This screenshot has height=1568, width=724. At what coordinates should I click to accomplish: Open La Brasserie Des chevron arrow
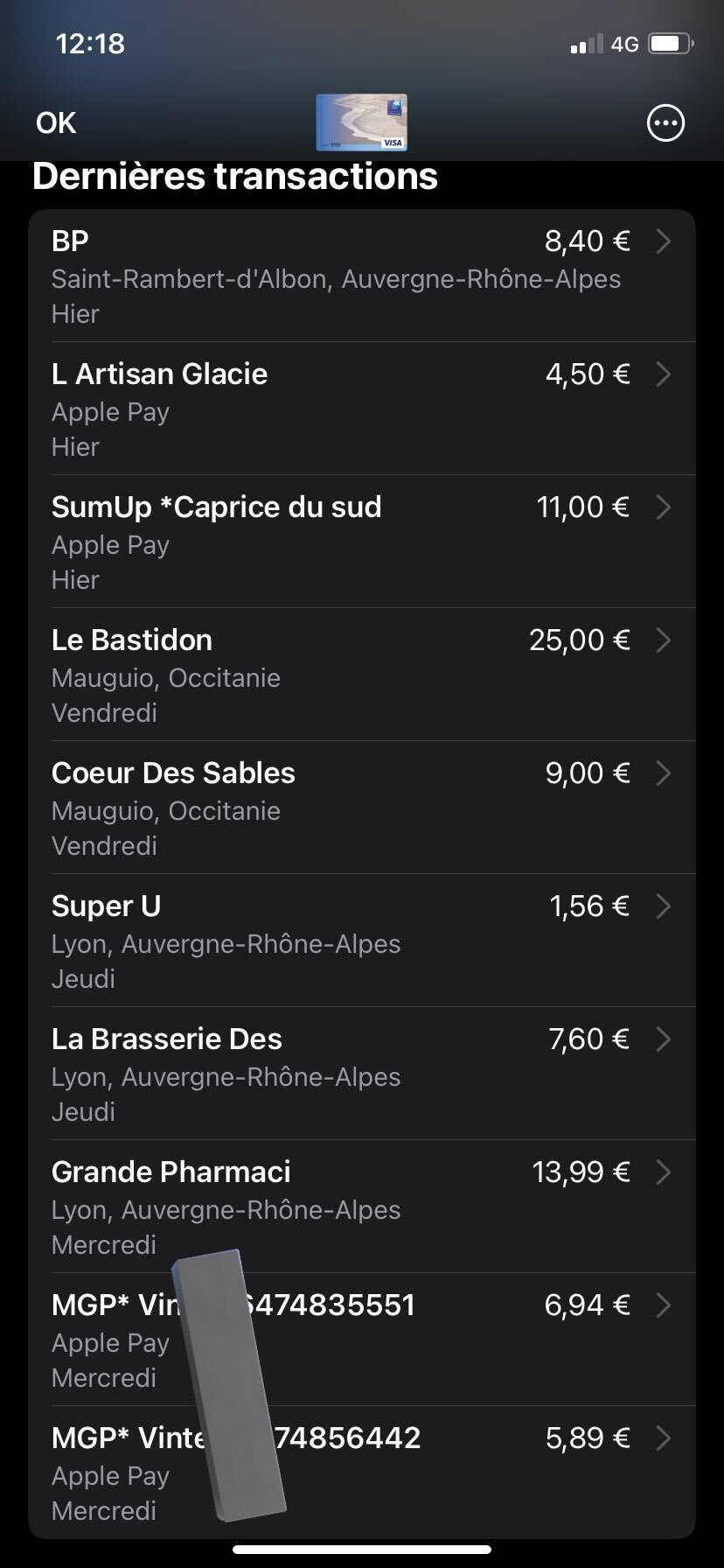[664, 1039]
